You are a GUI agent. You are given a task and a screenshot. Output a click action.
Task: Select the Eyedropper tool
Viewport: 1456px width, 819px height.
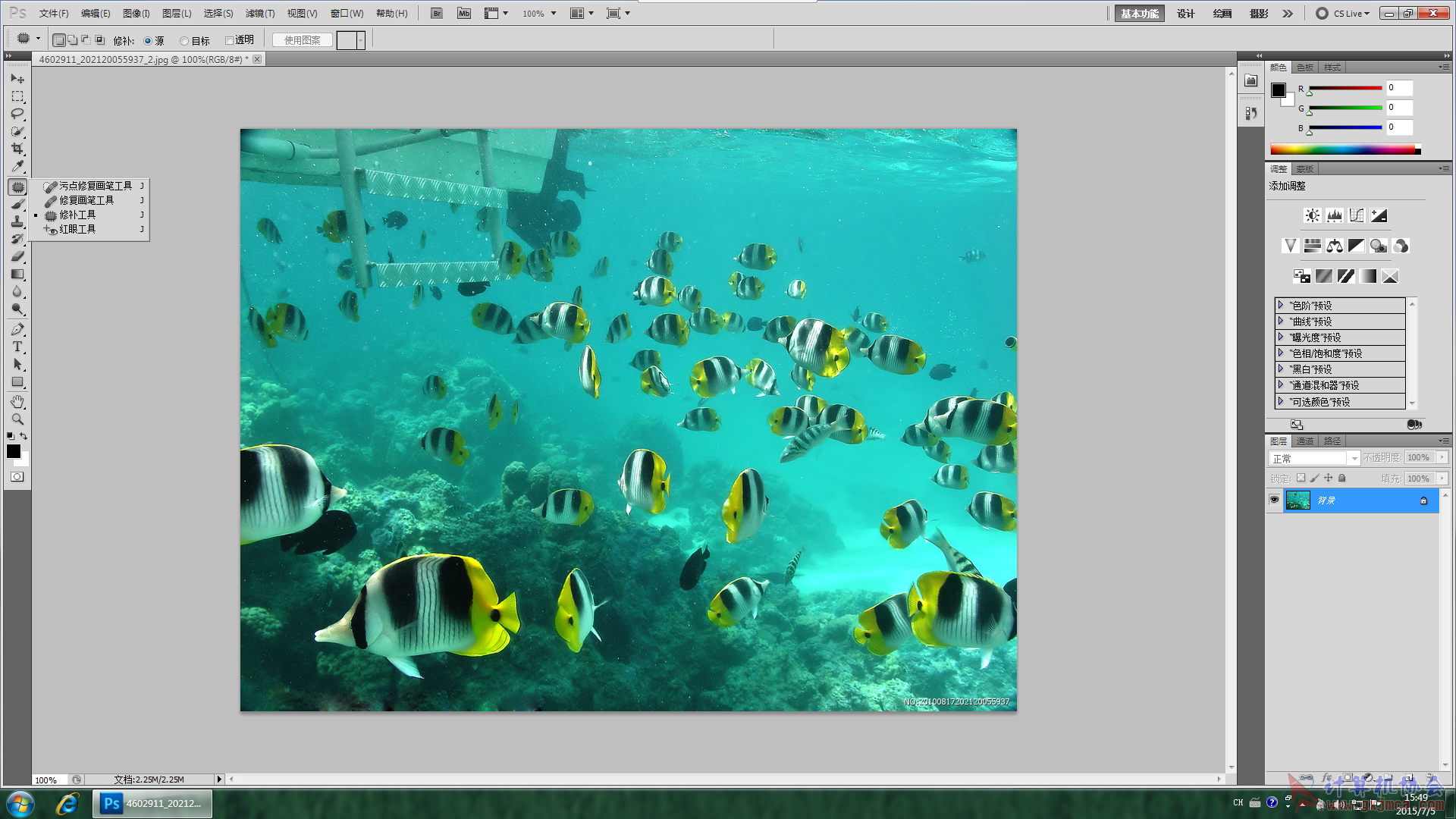tap(17, 166)
